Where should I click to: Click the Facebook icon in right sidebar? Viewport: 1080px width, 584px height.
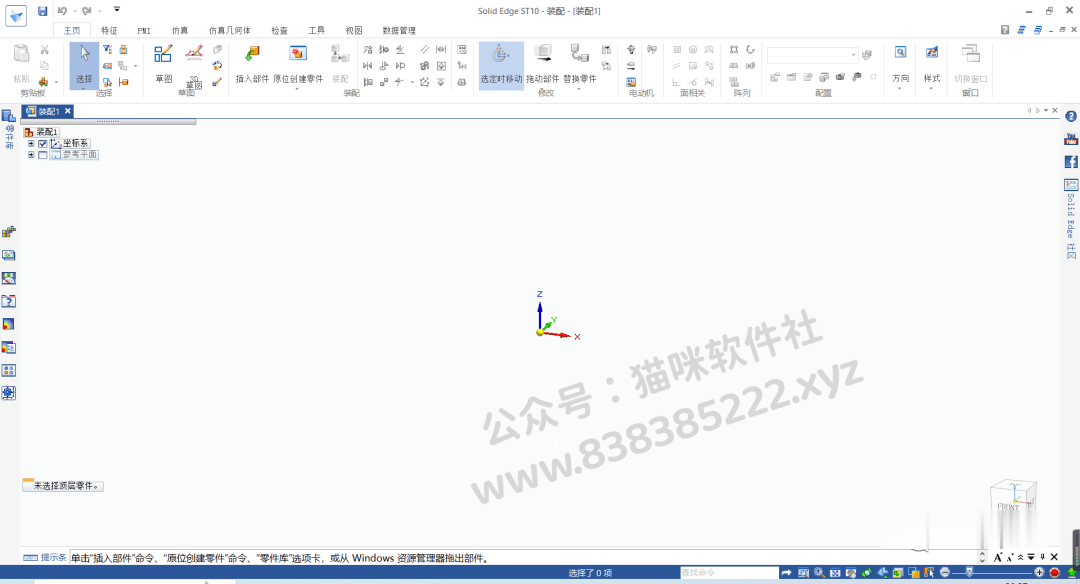coord(1071,162)
